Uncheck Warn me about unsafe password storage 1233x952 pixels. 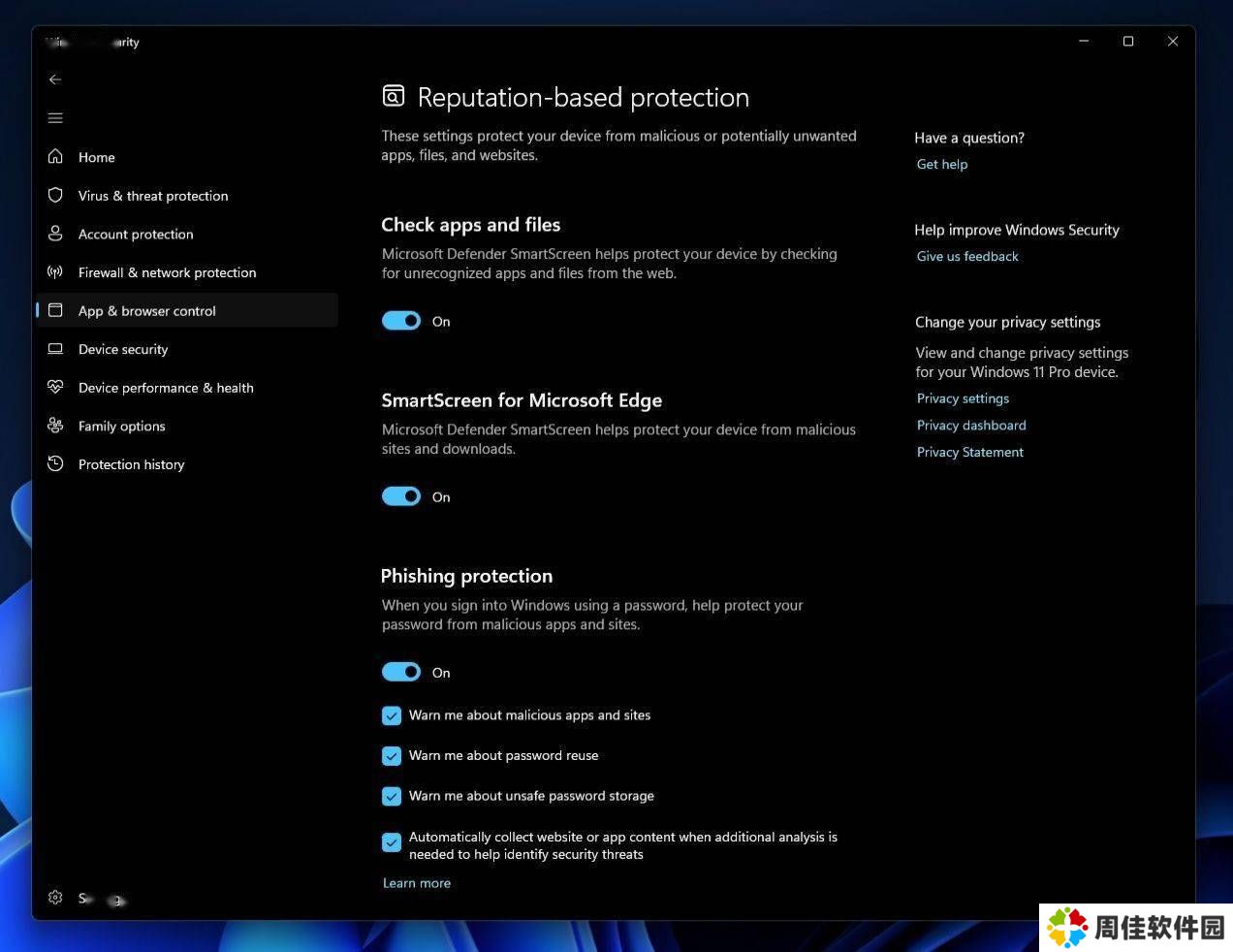[392, 796]
